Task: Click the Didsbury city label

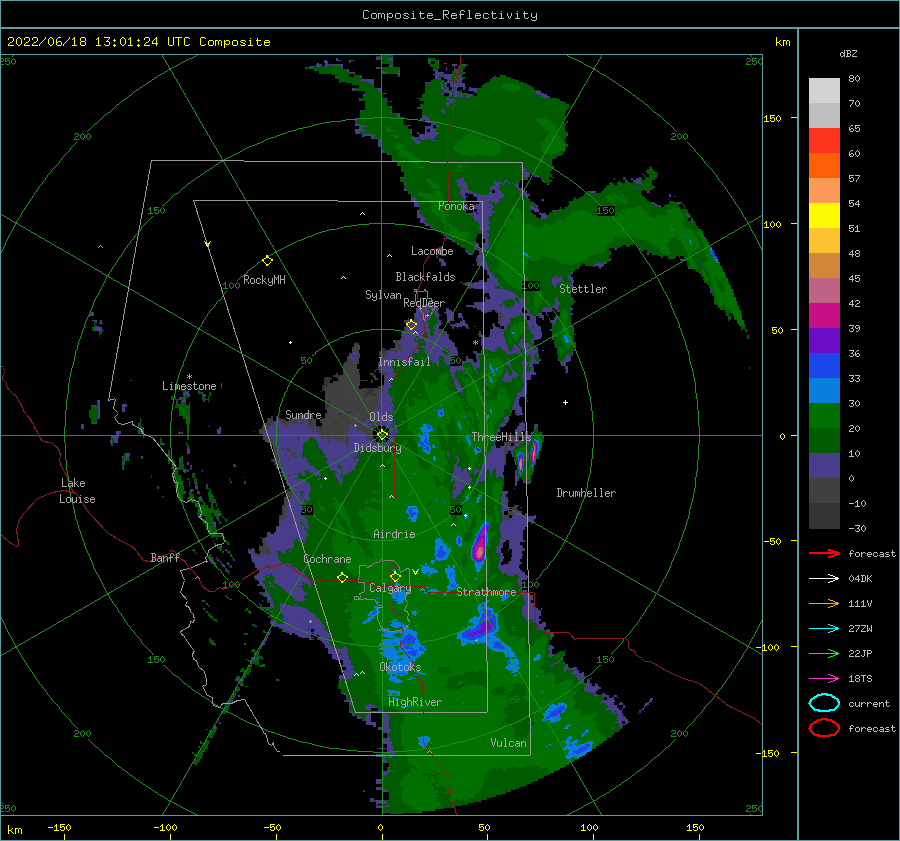Action: (x=377, y=448)
